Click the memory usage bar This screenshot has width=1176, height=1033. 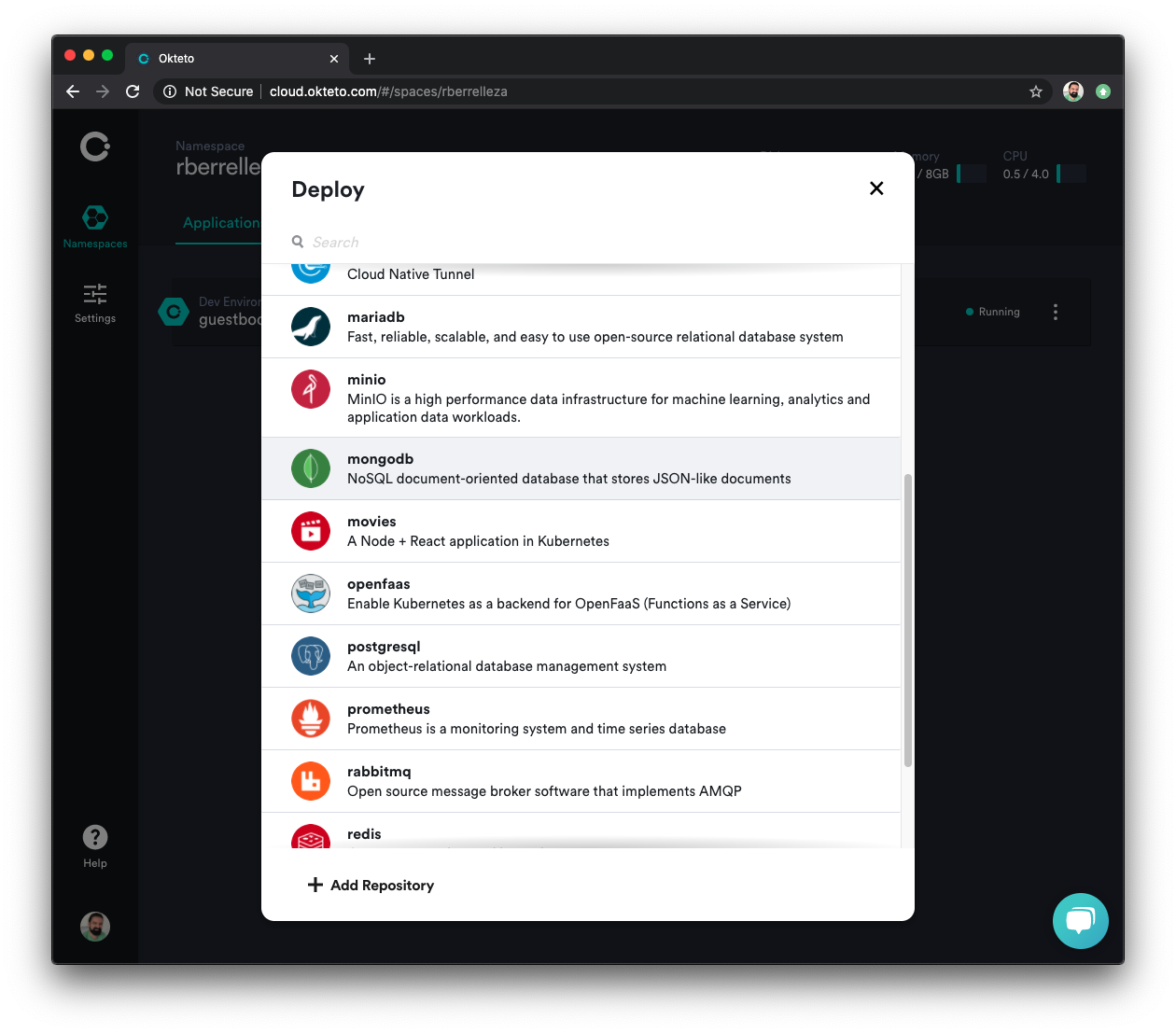[x=972, y=174]
